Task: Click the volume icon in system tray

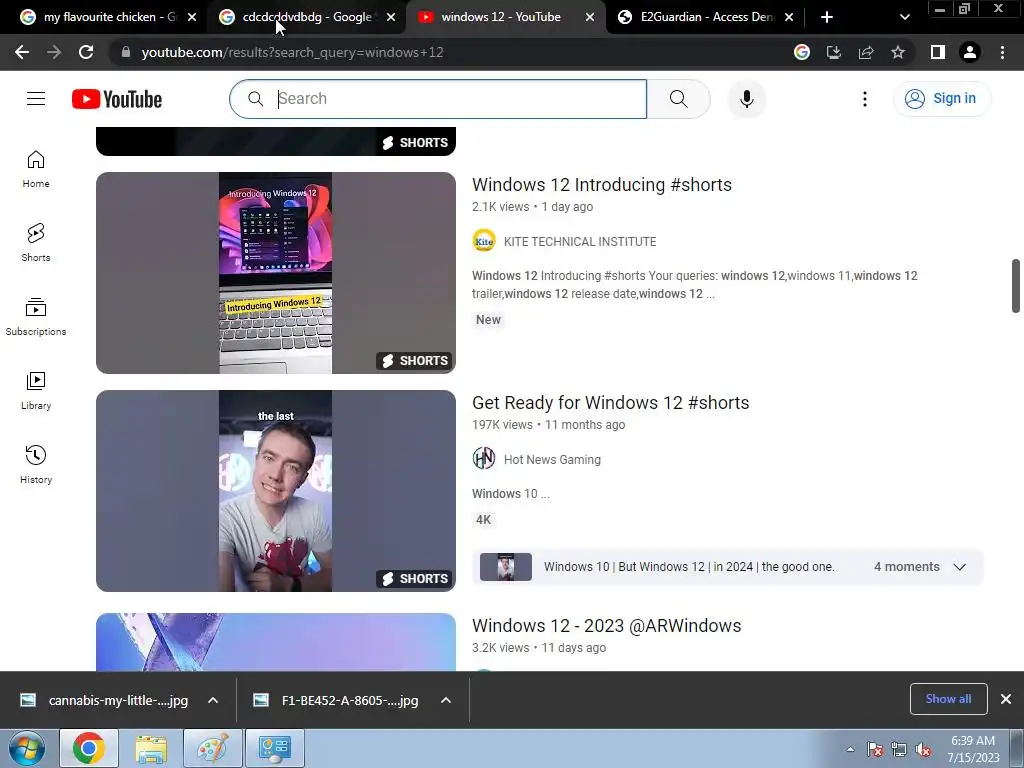Action: point(923,749)
